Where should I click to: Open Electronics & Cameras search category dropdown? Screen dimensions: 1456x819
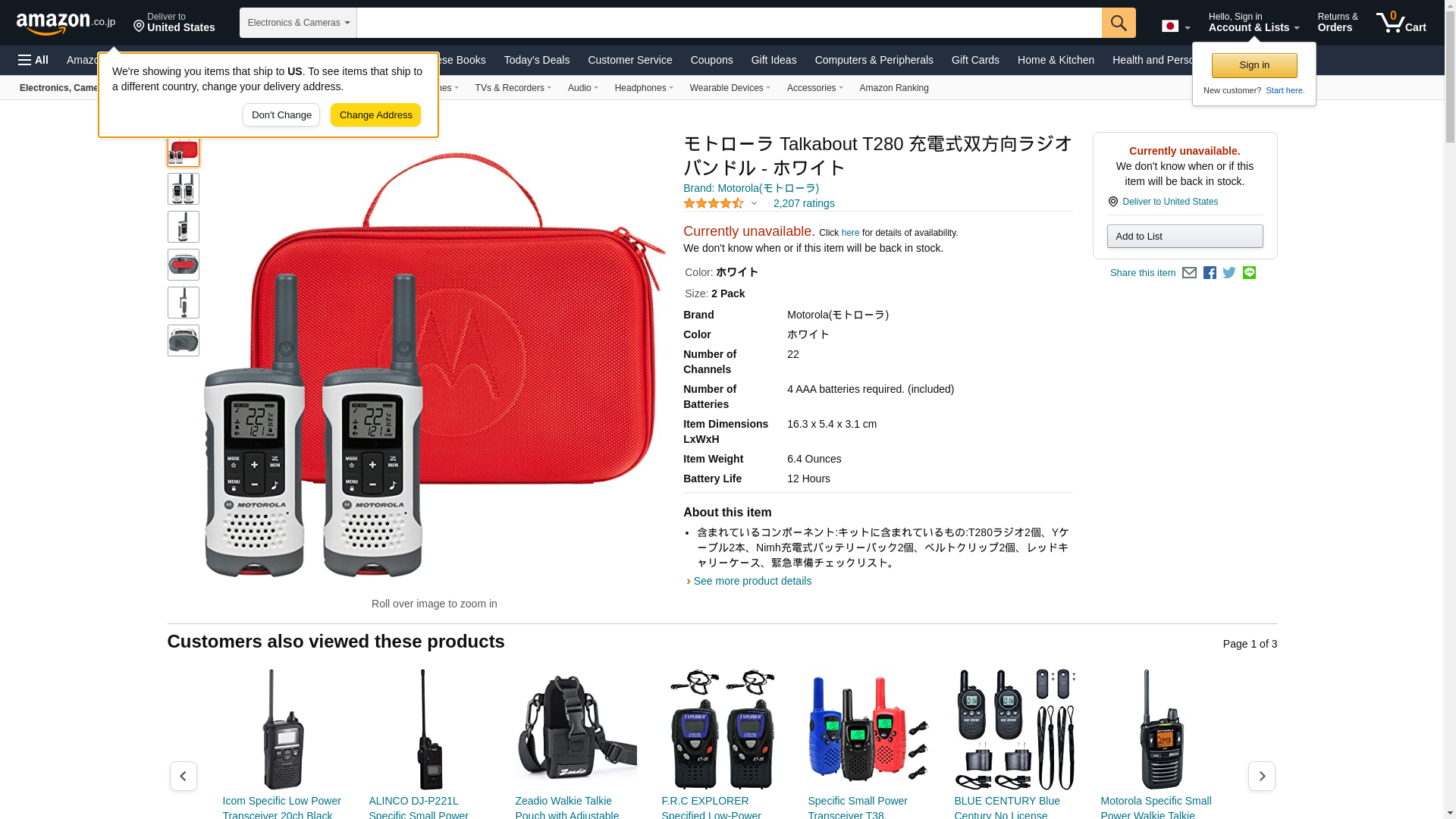click(298, 23)
